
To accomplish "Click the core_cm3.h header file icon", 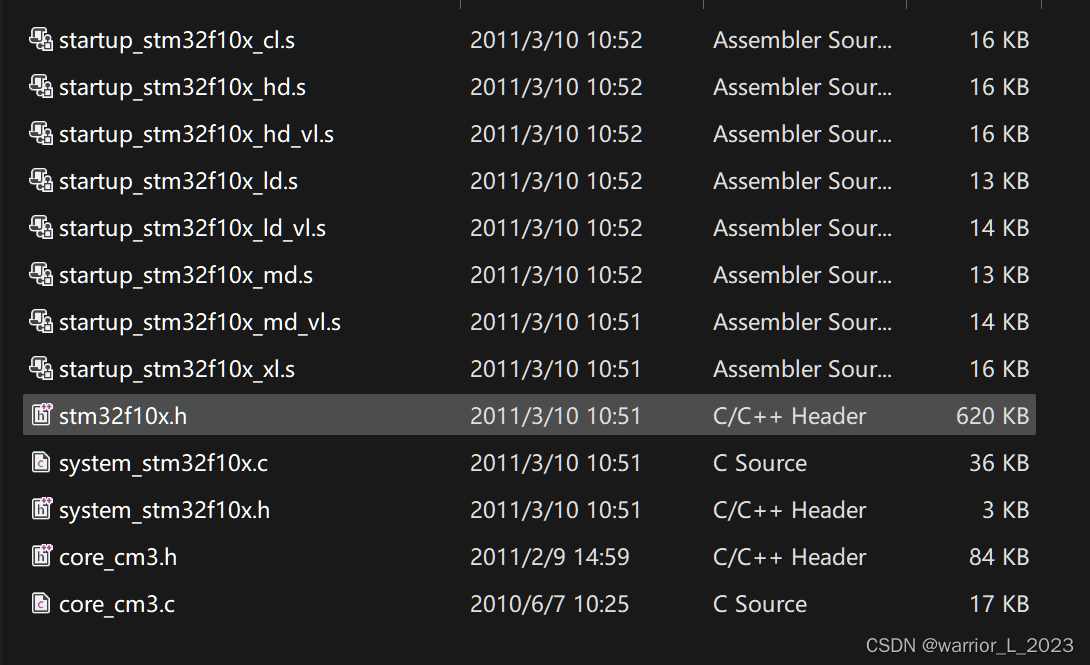I will [x=42, y=556].
